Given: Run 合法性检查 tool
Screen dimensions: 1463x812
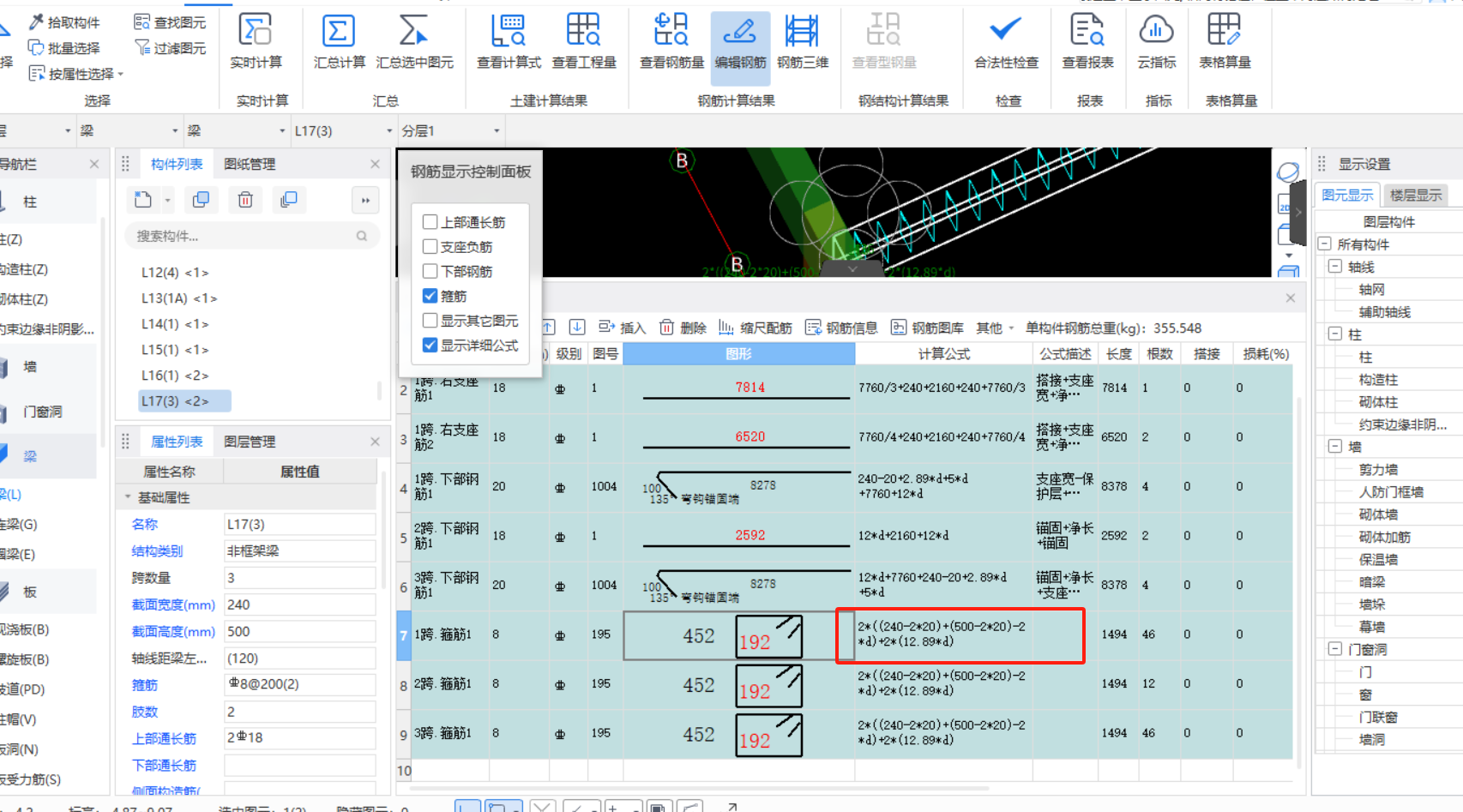Looking at the screenshot, I should click(x=1006, y=40).
